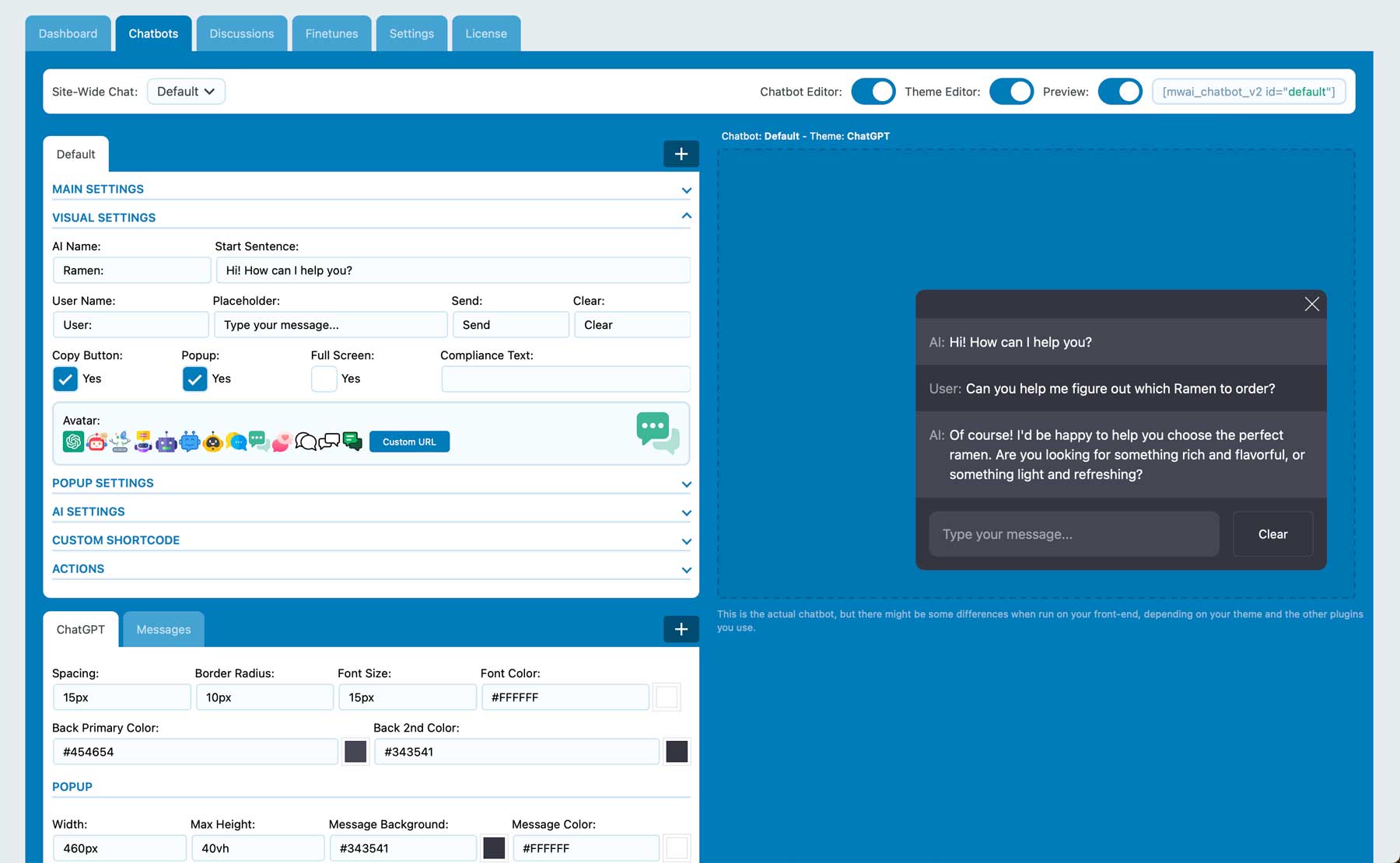Open the Back Primary Color swatch
This screenshot has height=863, width=1400.
(355, 751)
